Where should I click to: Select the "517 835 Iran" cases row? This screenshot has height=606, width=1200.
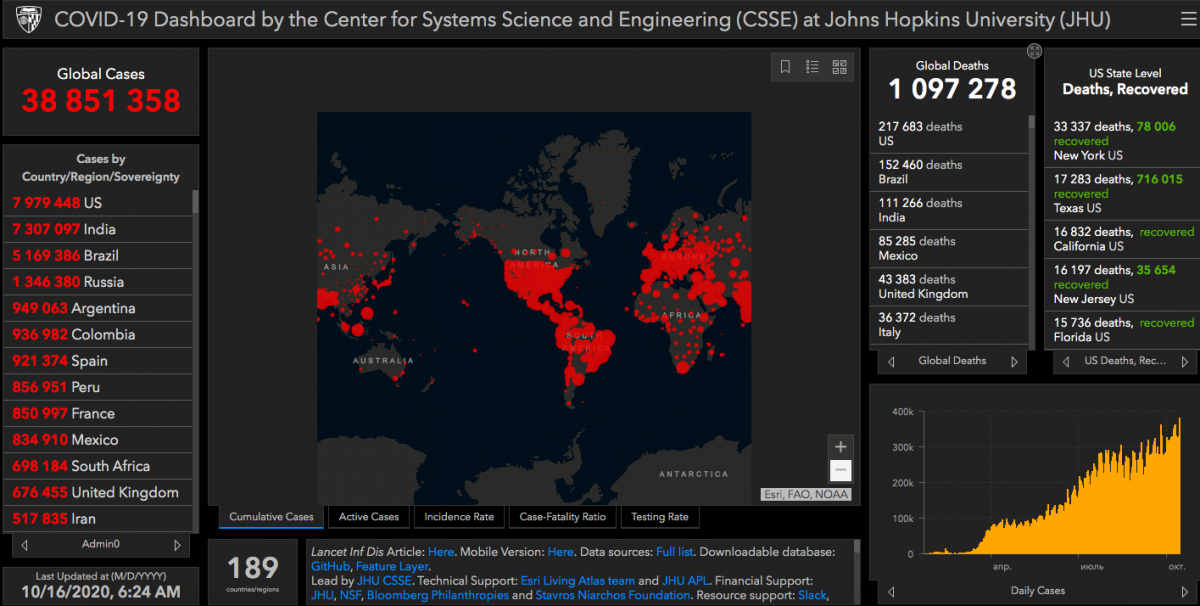[x=98, y=519]
